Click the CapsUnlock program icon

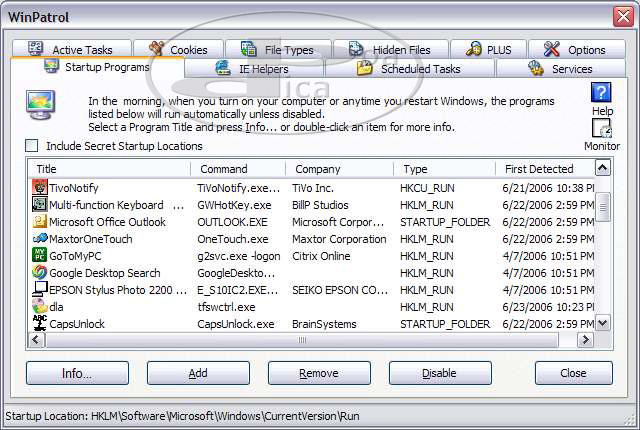pos(40,323)
